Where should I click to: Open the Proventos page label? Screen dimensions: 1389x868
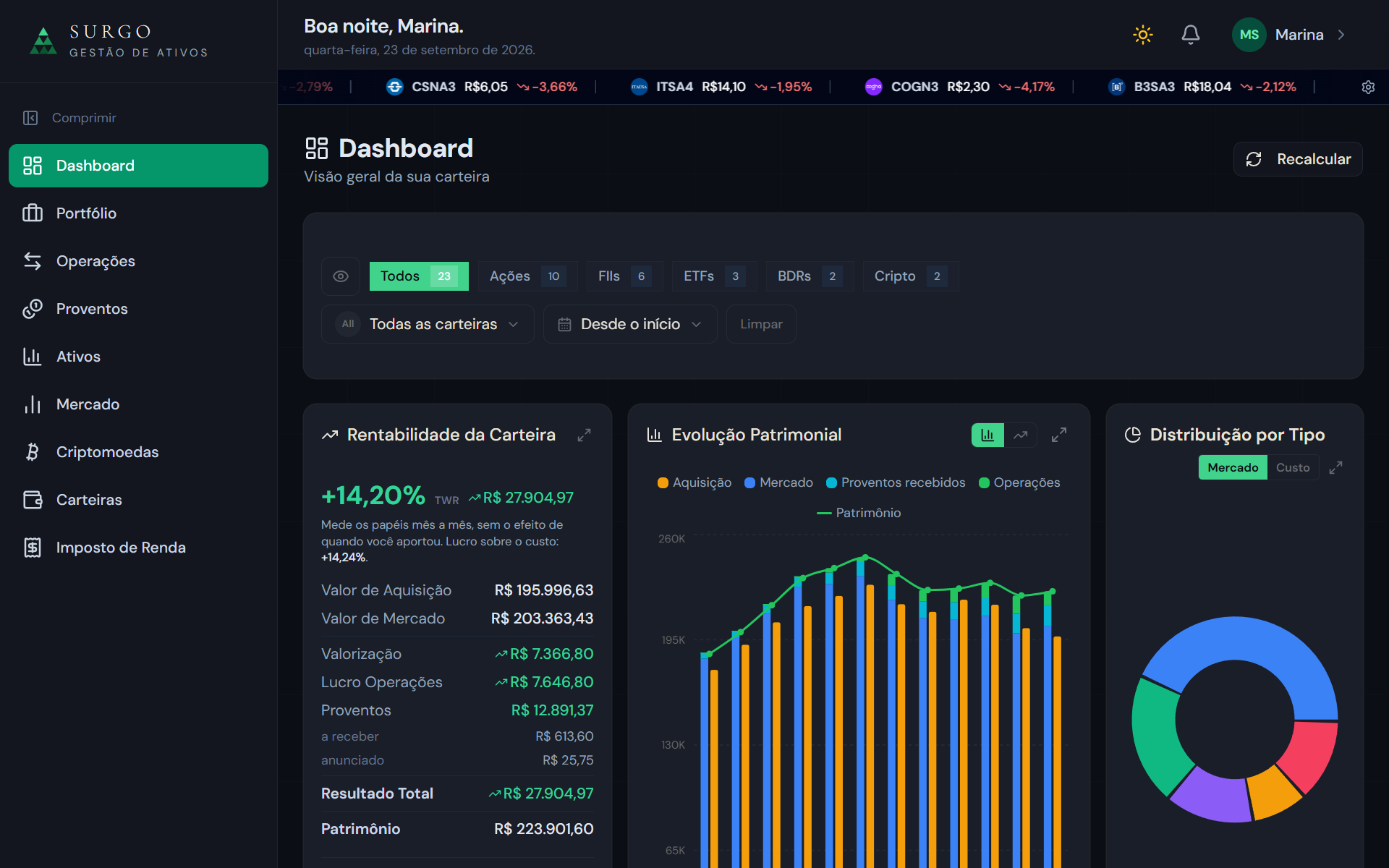[92, 309]
